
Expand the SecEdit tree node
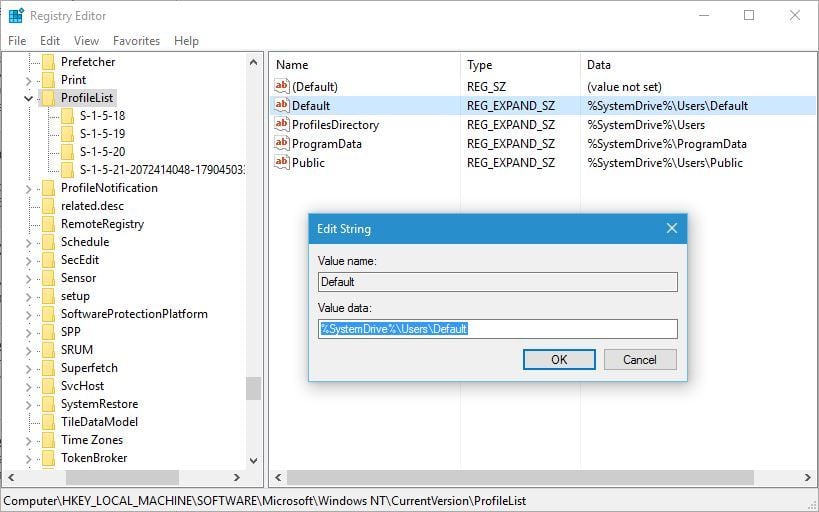(x=28, y=261)
